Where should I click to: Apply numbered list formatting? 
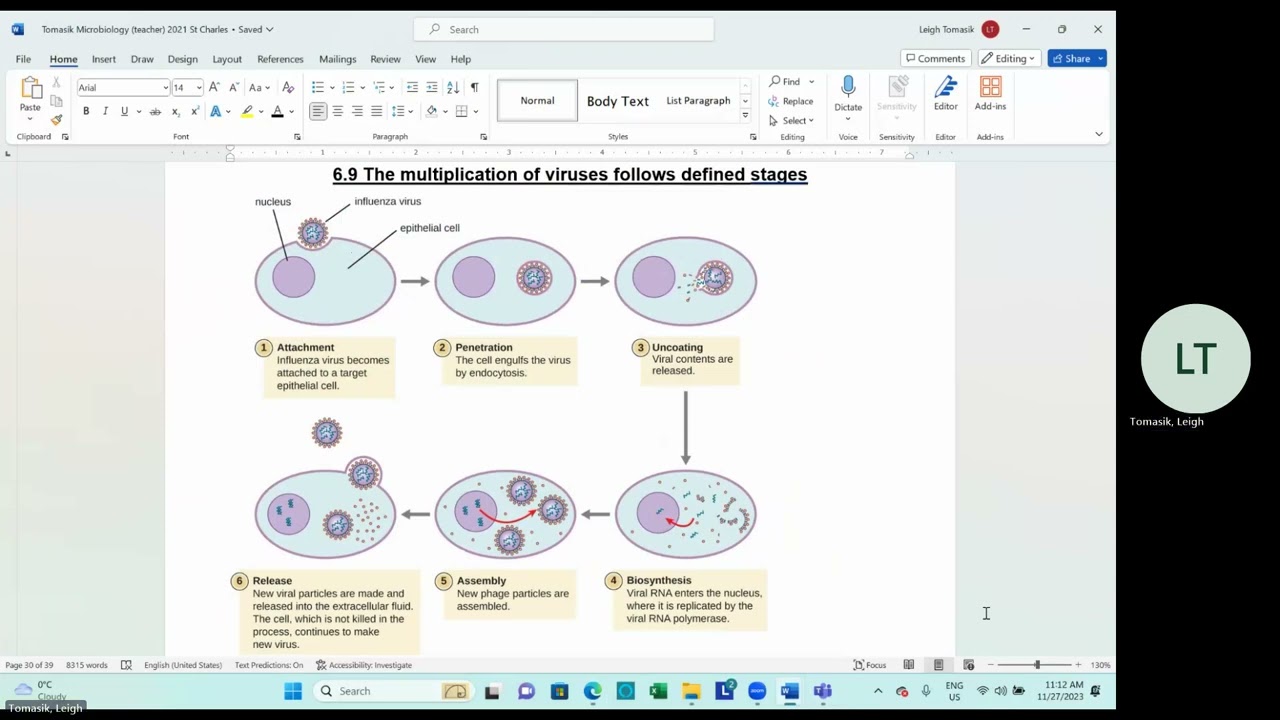(348, 87)
